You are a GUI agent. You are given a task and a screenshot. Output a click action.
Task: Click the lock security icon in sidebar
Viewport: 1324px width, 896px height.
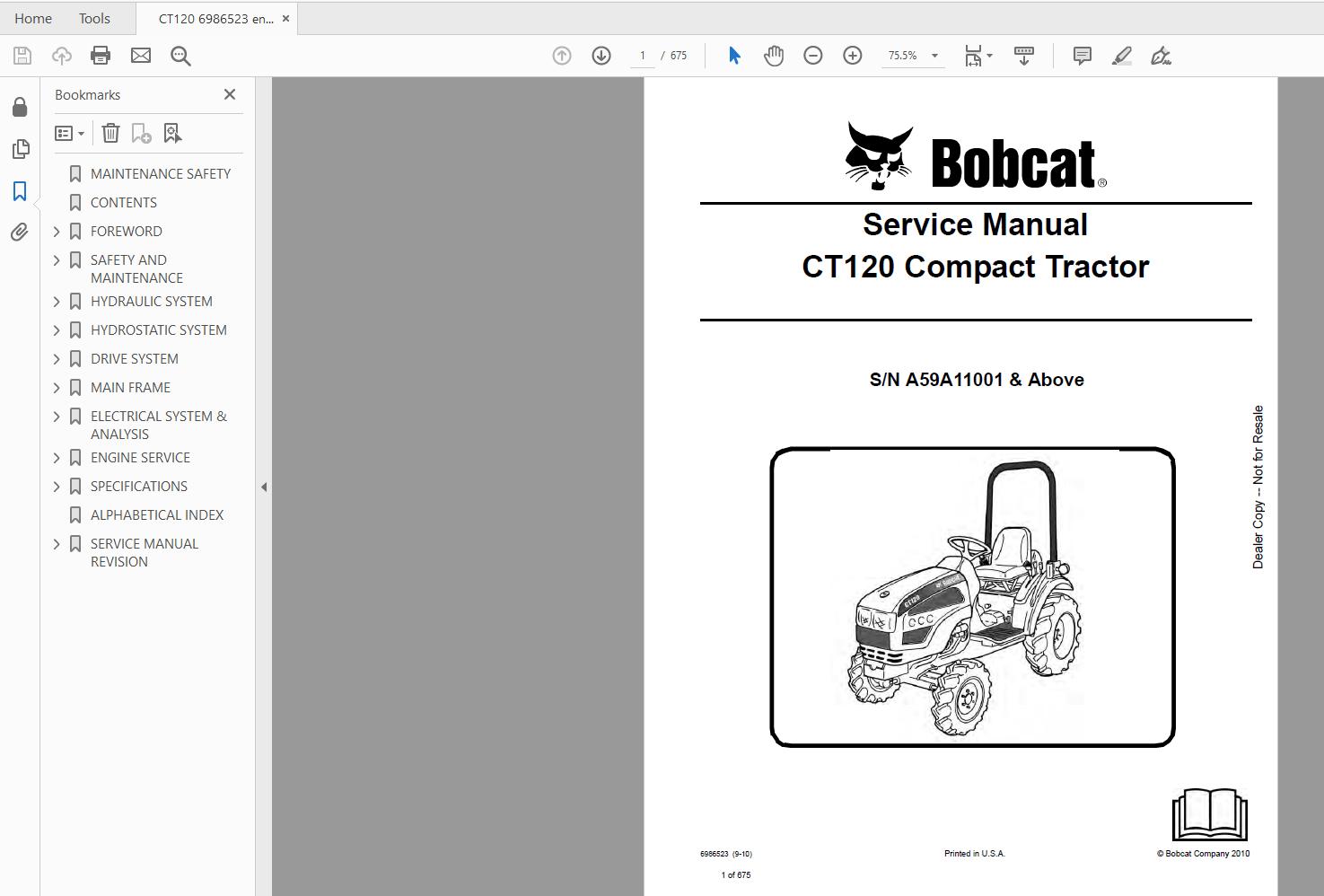tap(20, 108)
